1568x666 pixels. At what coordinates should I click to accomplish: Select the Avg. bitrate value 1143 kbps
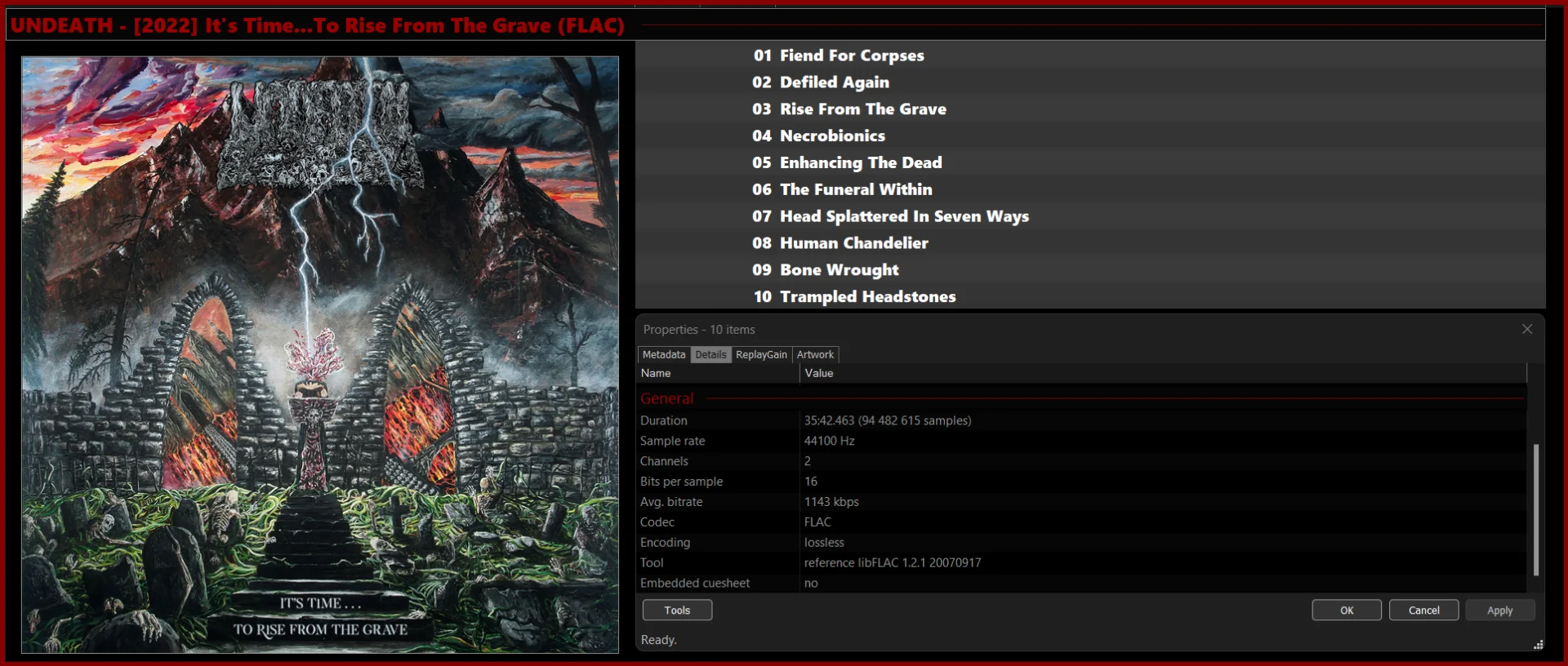831,502
